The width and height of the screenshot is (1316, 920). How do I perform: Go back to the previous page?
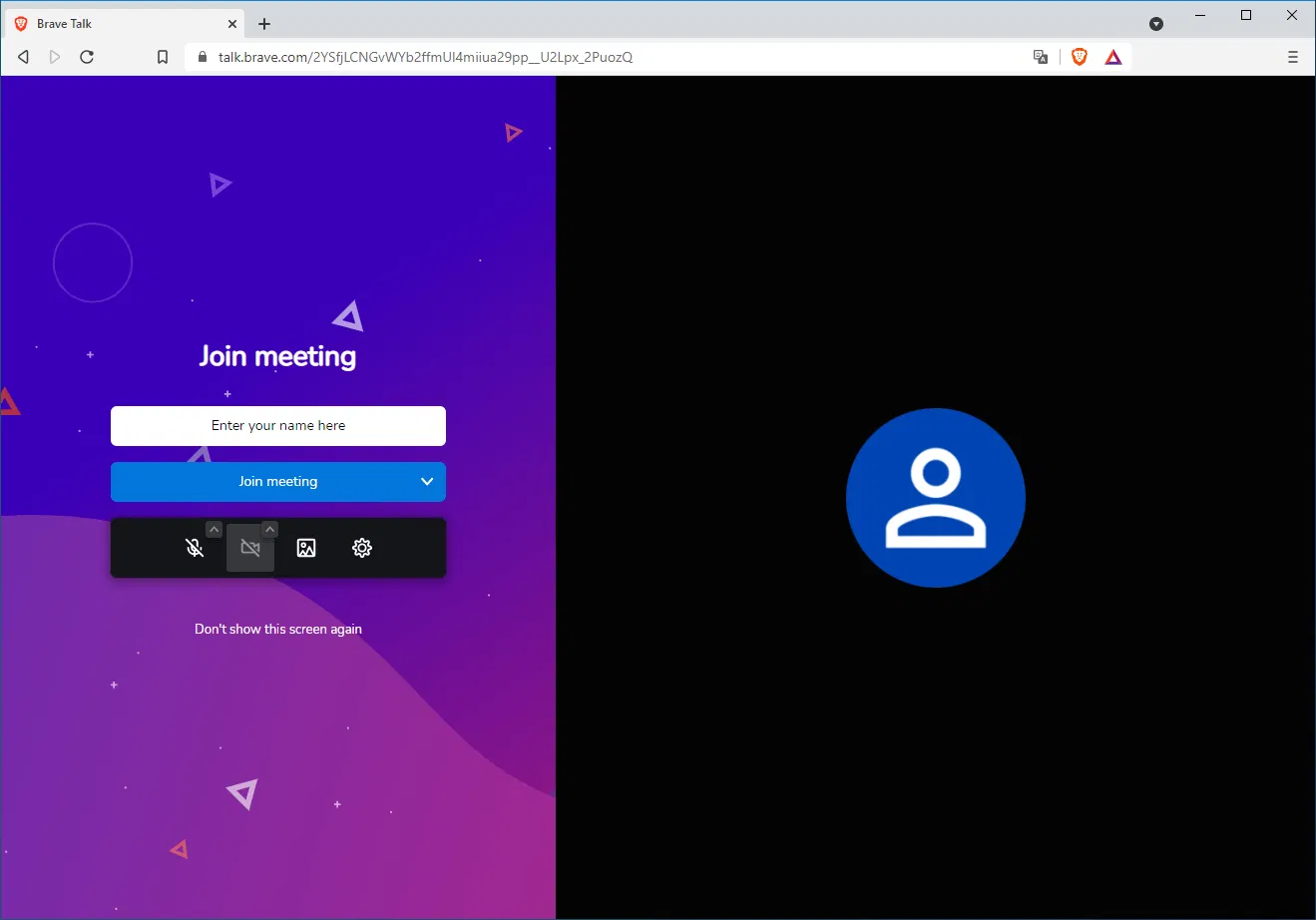pos(23,57)
